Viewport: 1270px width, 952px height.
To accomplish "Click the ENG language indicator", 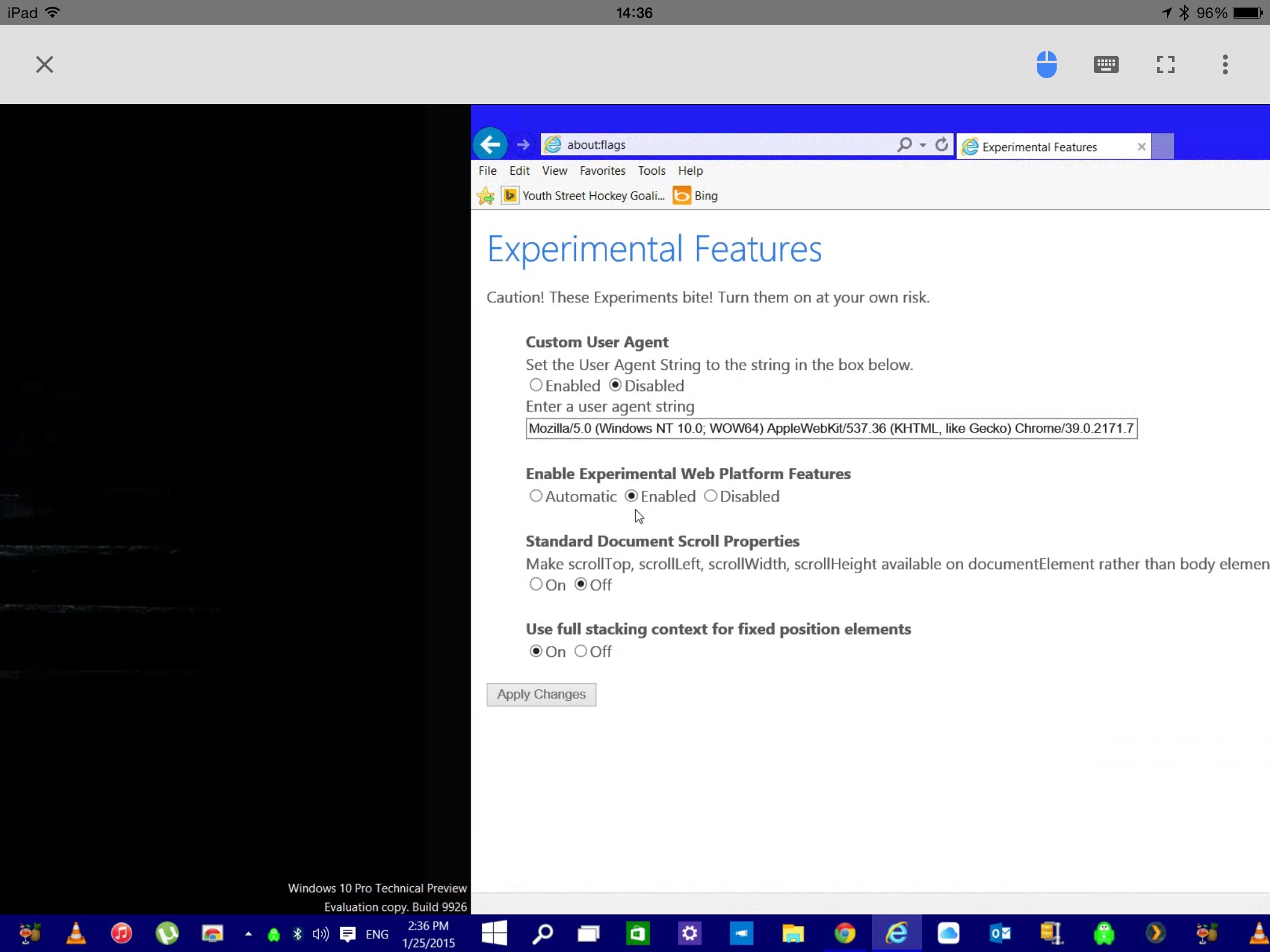I will [377, 934].
